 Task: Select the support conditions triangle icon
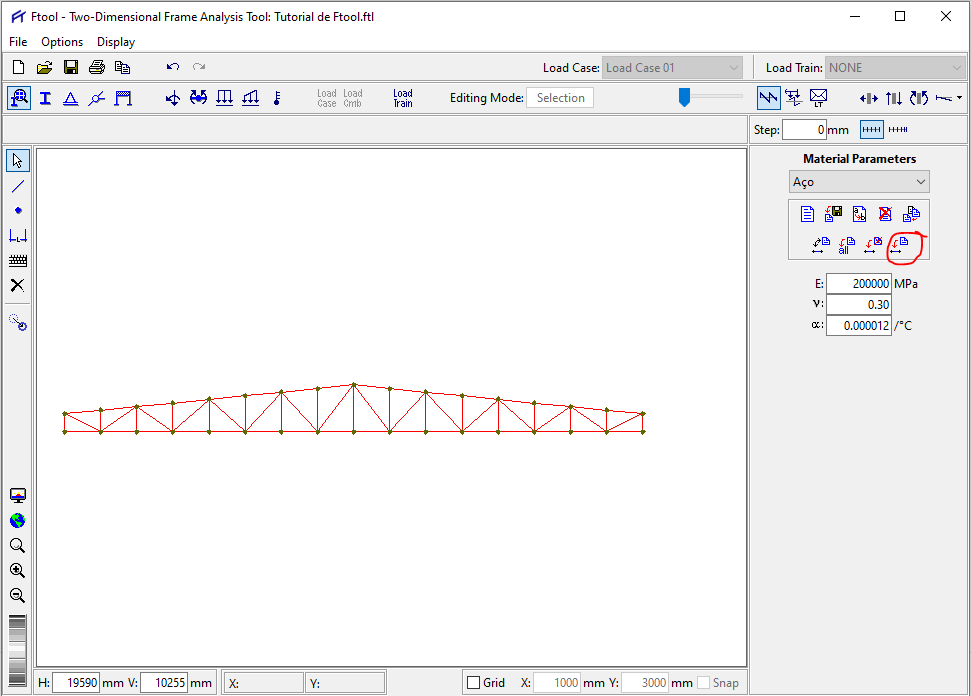coord(71,98)
